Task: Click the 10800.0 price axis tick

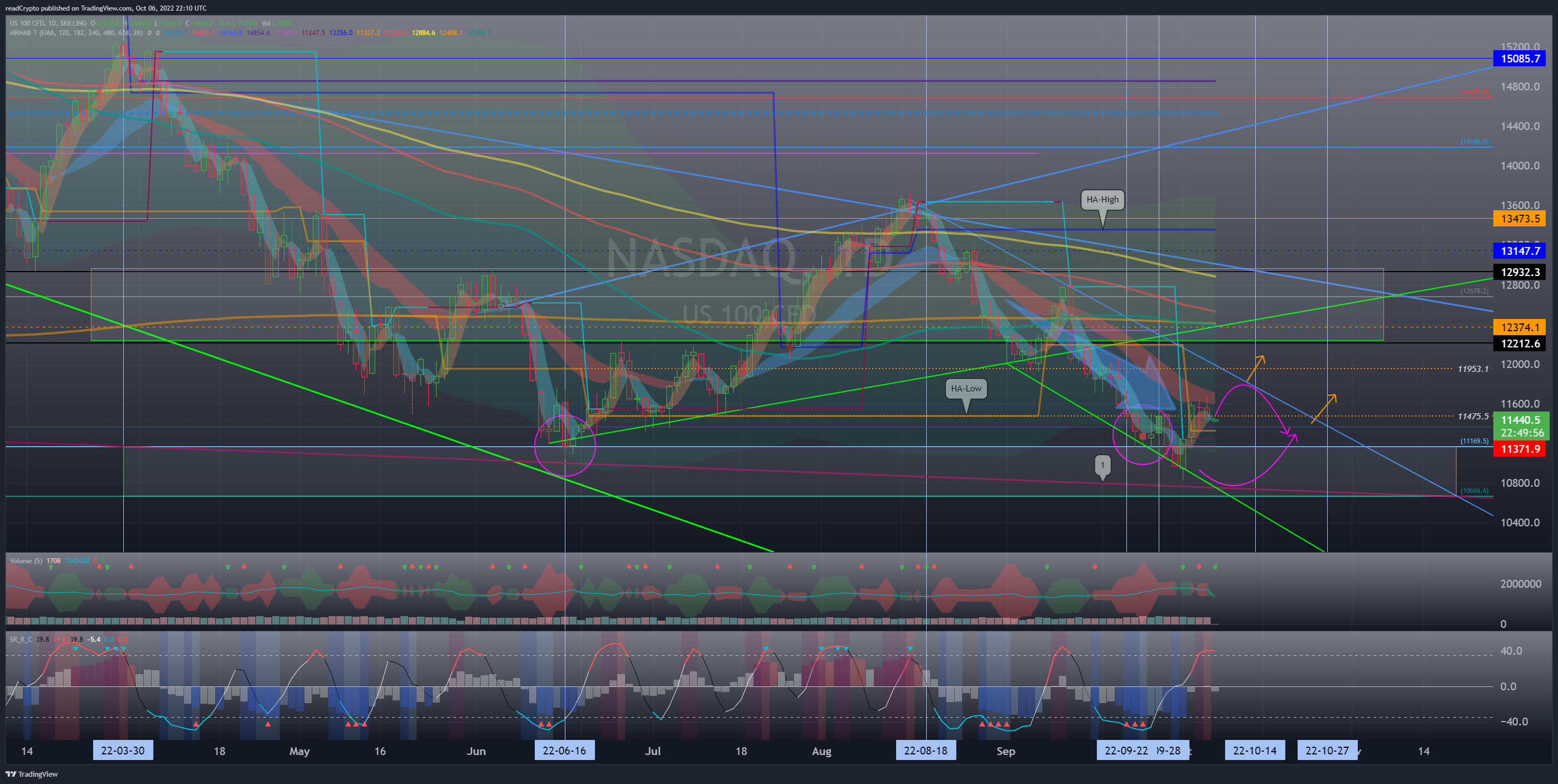Action: click(1520, 483)
